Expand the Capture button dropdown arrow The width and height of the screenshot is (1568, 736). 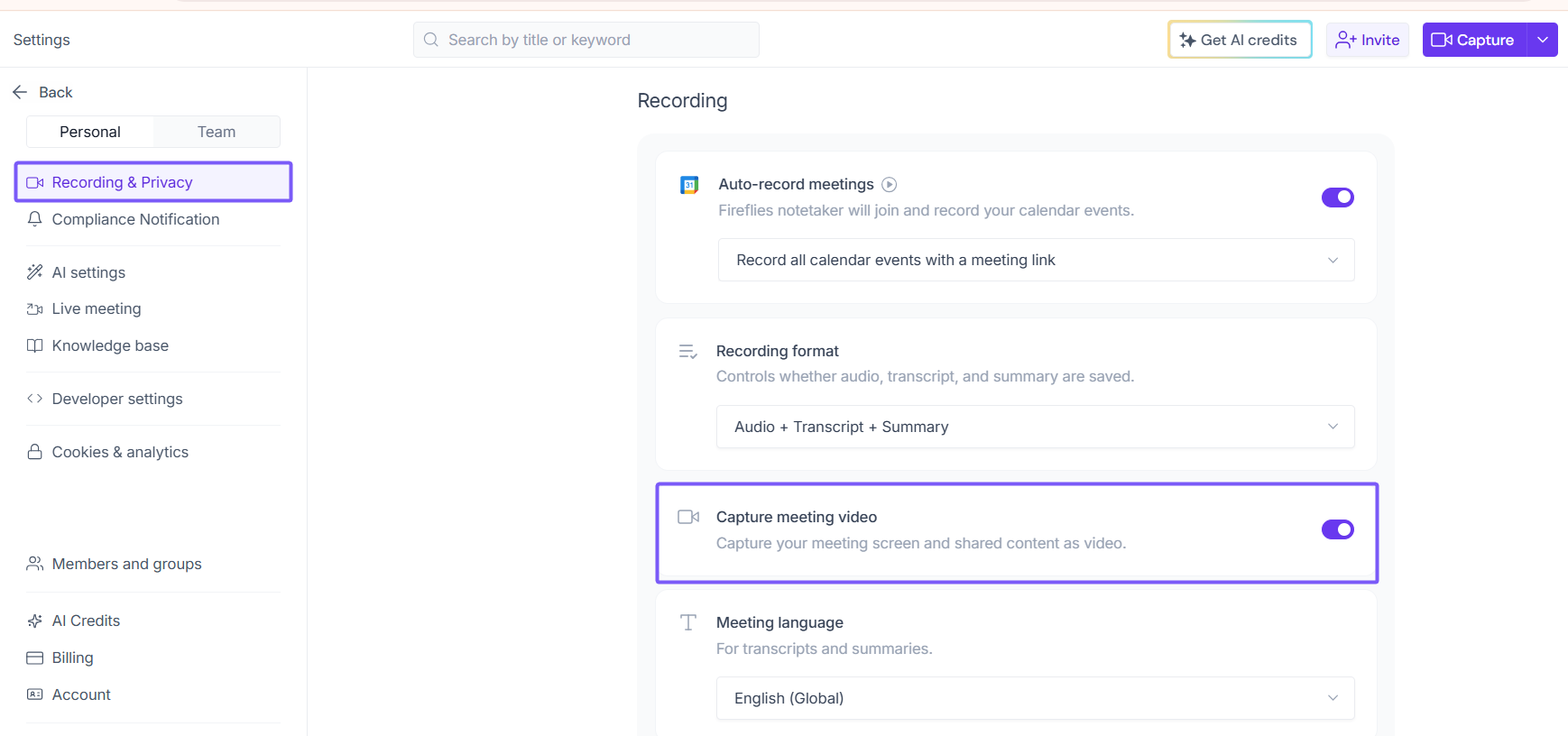1543,40
